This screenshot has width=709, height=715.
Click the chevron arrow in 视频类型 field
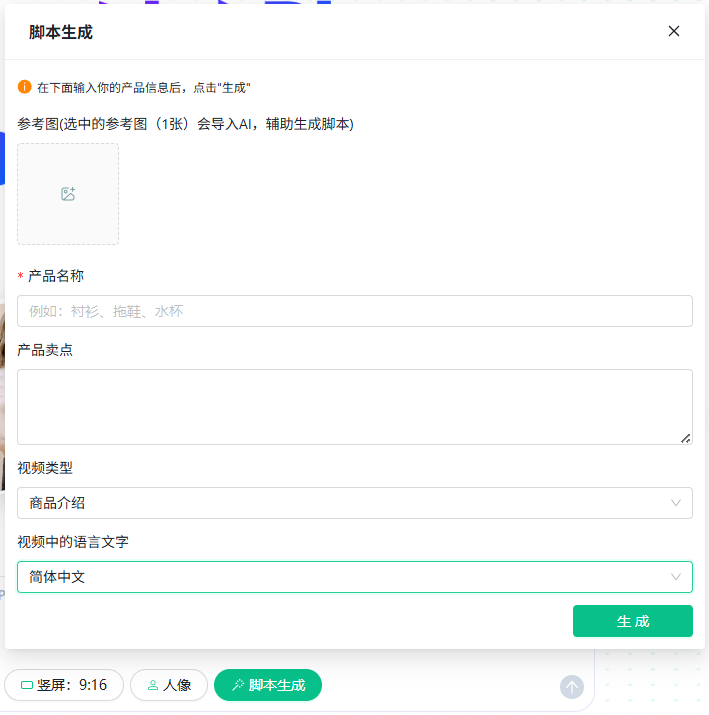pyautogui.click(x=676, y=503)
